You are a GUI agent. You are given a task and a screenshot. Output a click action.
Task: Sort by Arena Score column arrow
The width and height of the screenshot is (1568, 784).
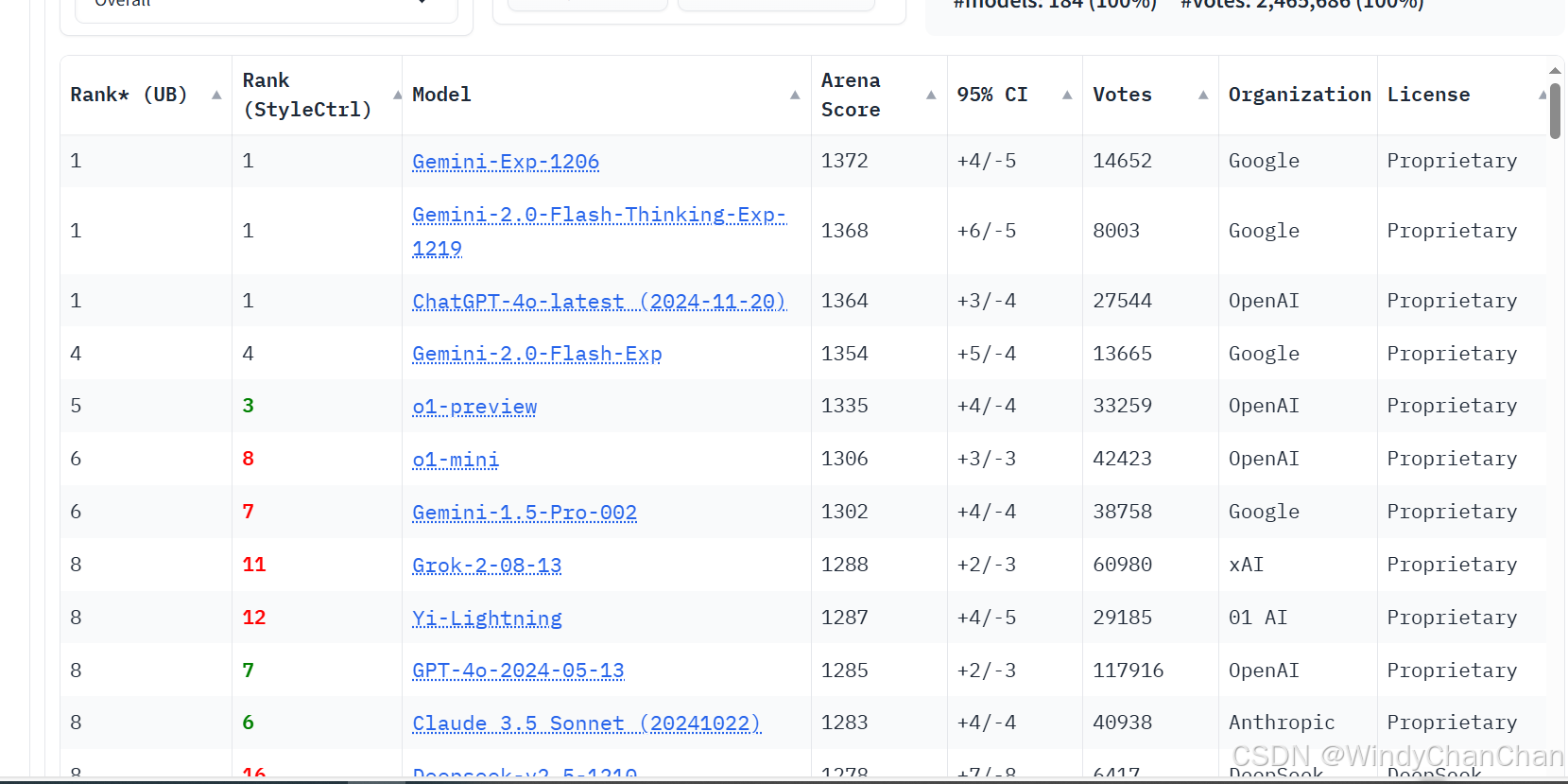tap(931, 96)
